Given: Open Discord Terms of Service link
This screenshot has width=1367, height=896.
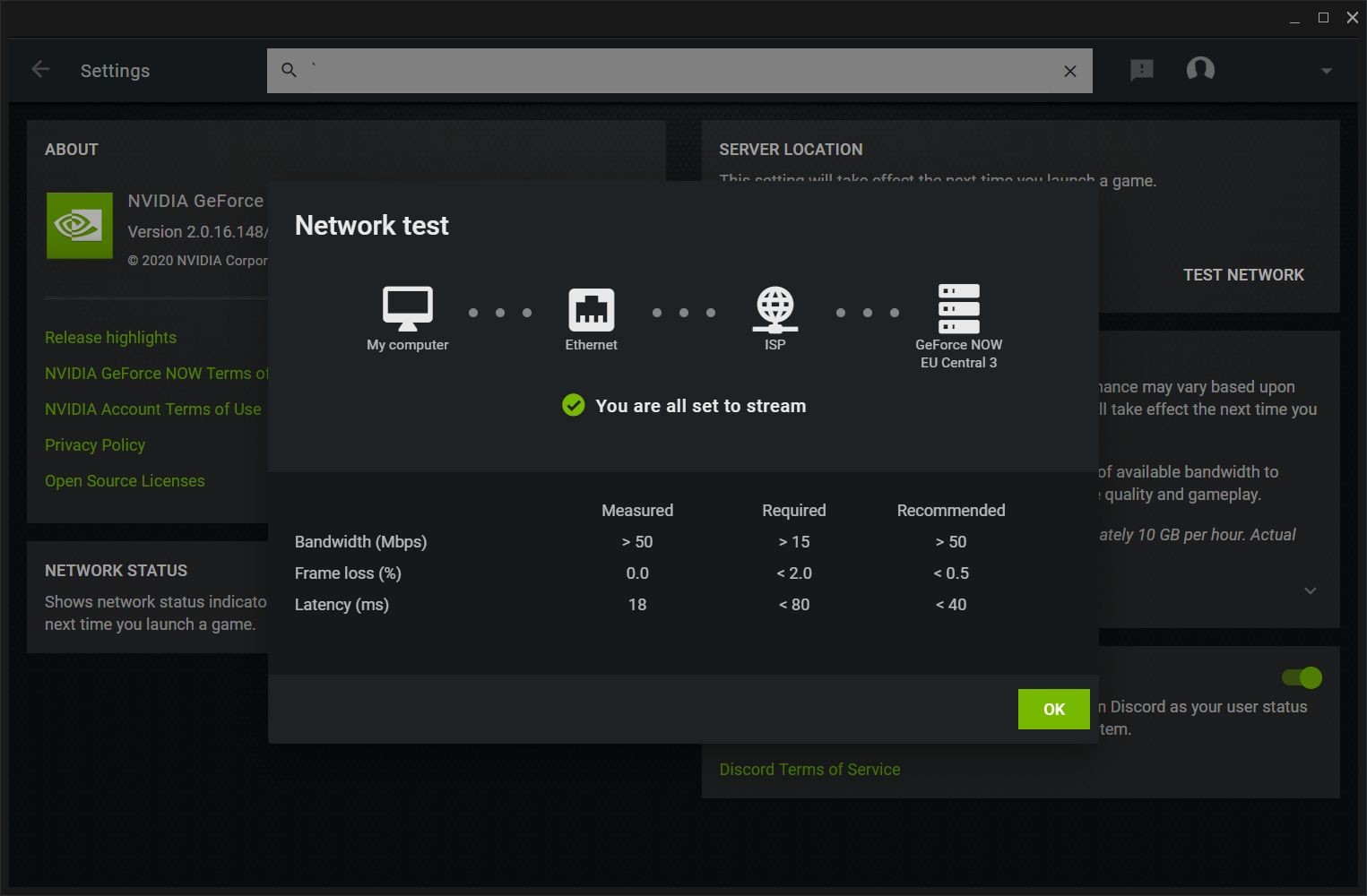Looking at the screenshot, I should (809, 770).
